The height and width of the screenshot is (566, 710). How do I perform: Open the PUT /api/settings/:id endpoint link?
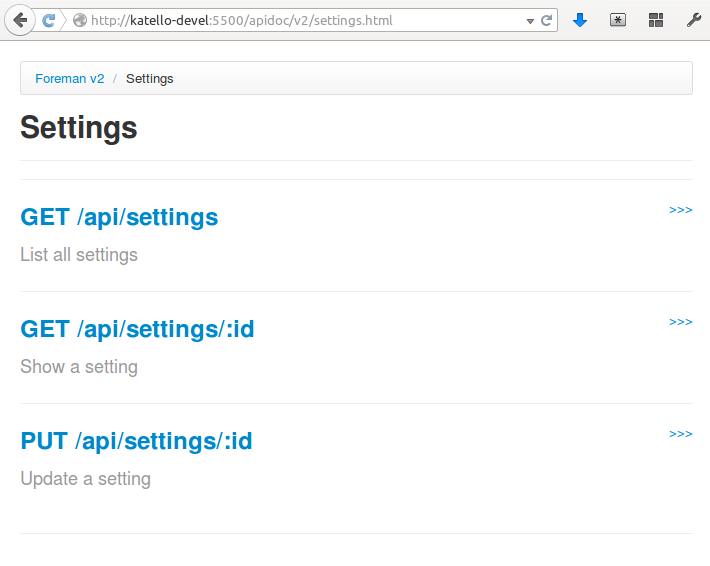pyautogui.click(x=136, y=441)
